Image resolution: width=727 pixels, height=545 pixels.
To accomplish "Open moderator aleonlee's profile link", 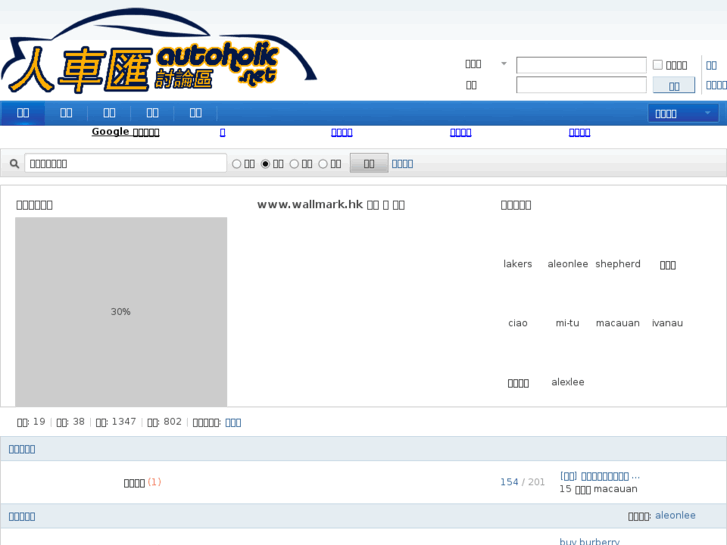I will [x=675, y=515].
